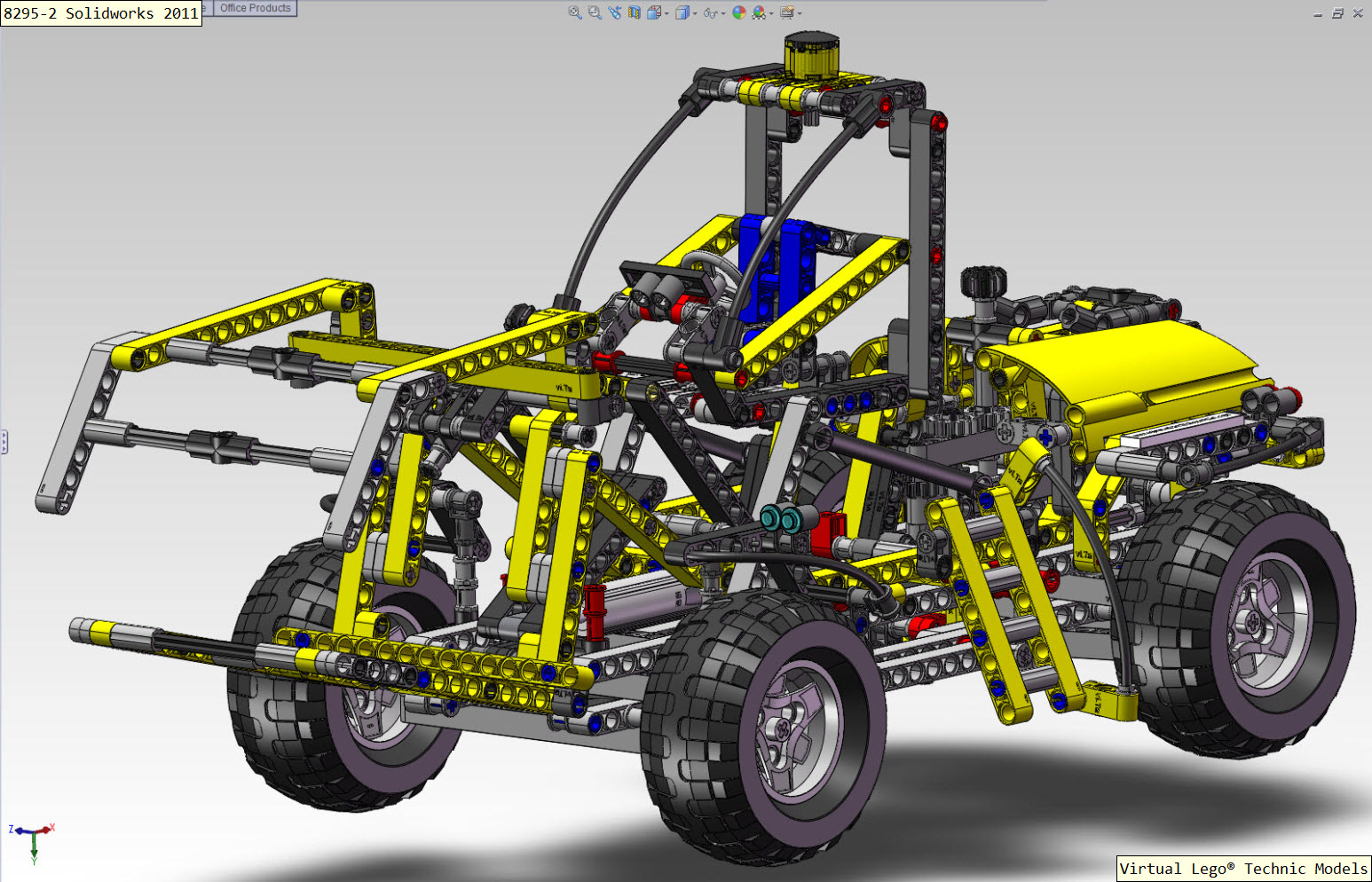Open the View Settings dropdown arrow
Image resolution: width=1372 pixels, height=882 pixels.
coord(800,13)
